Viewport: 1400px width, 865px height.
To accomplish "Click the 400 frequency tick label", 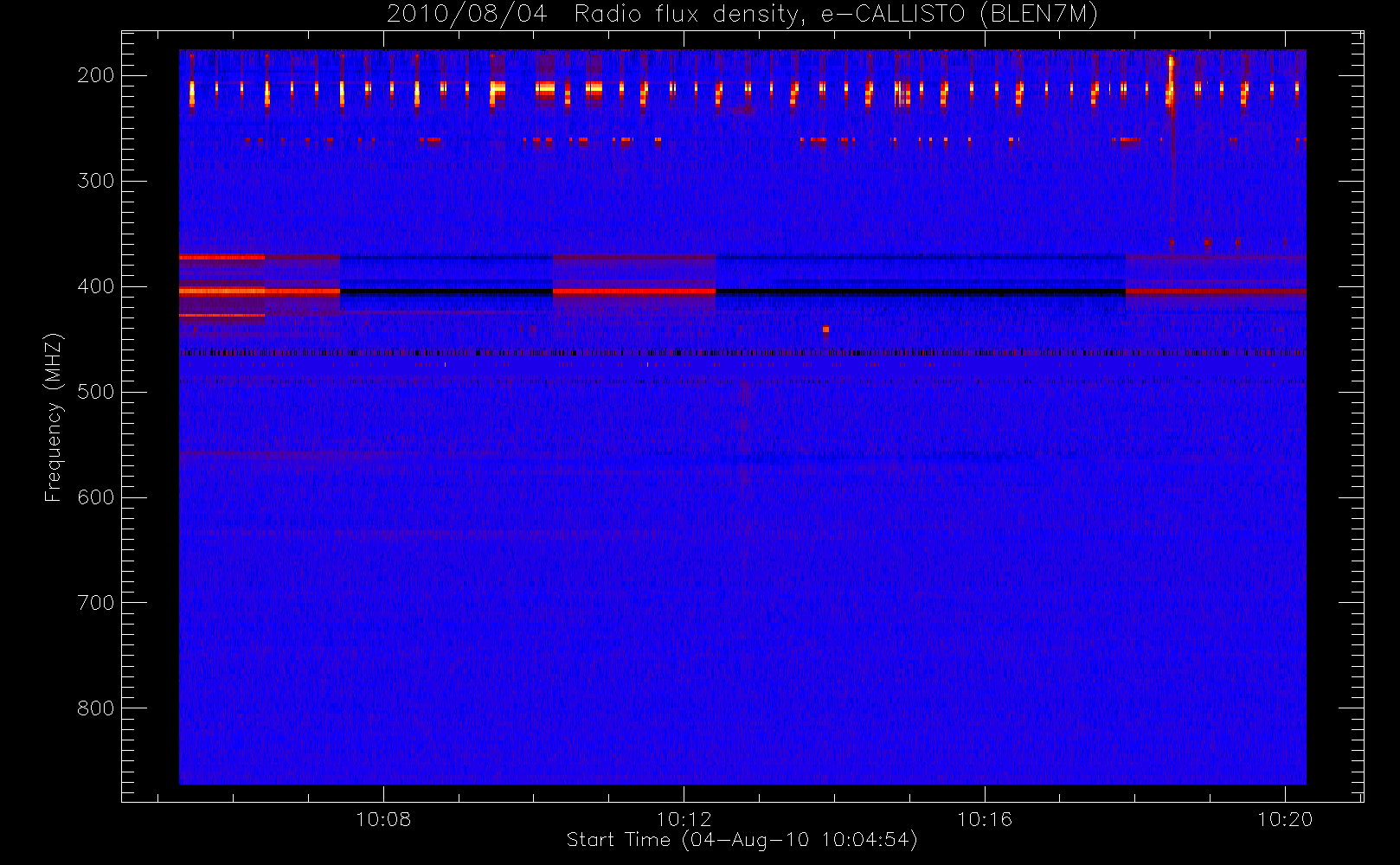I will 96,286.
